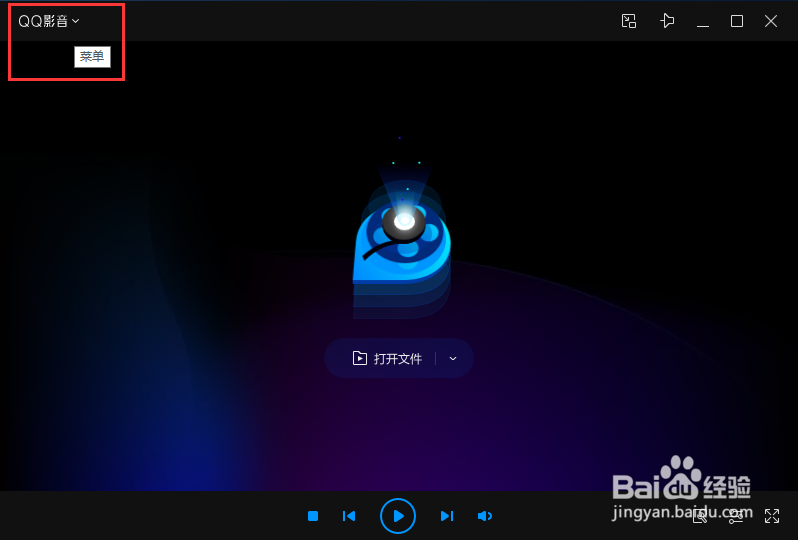The height and width of the screenshot is (540, 798).
Task: Start playback with the round play button
Action: (398, 516)
